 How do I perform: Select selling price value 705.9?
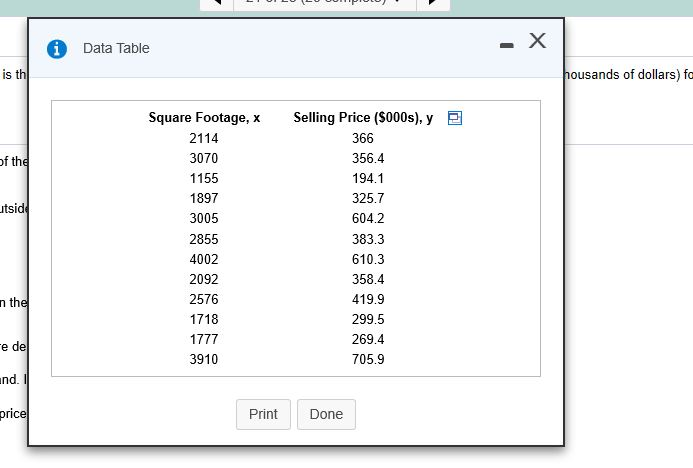[x=368, y=359]
